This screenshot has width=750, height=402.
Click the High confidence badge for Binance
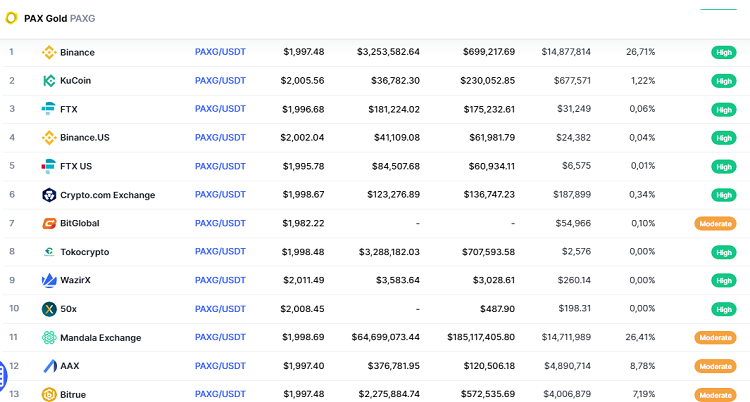(x=724, y=52)
